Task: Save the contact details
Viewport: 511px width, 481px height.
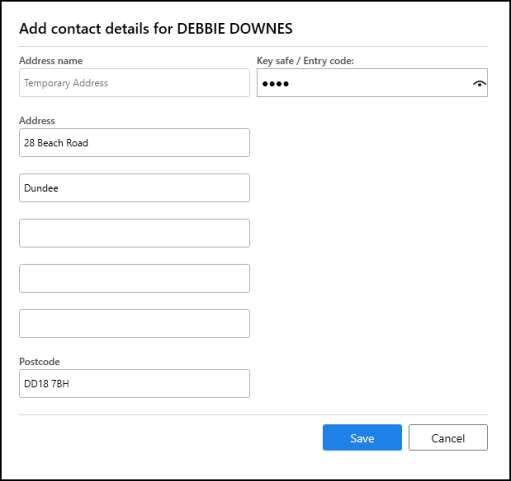Action: tap(362, 438)
